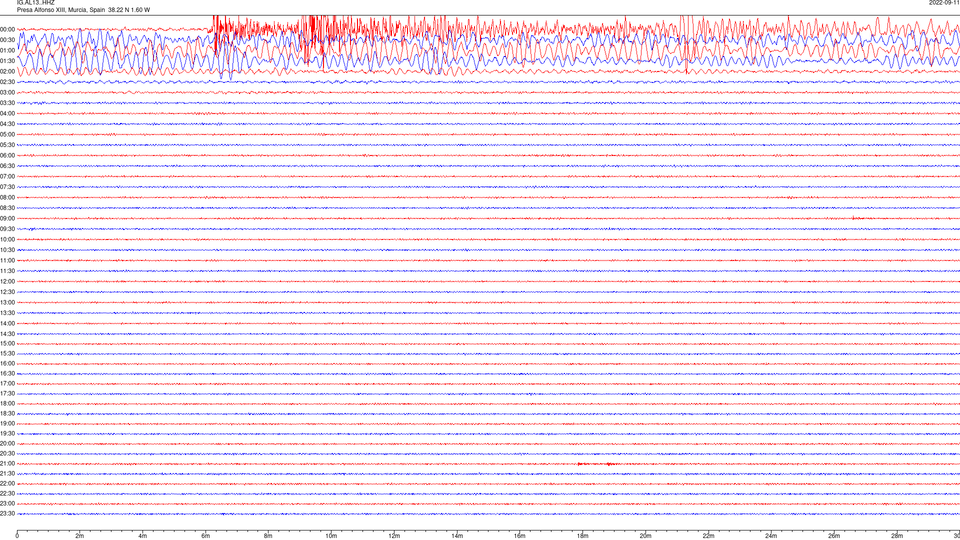Click the station code IG.AL13..HHZ header

pos(36,2)
